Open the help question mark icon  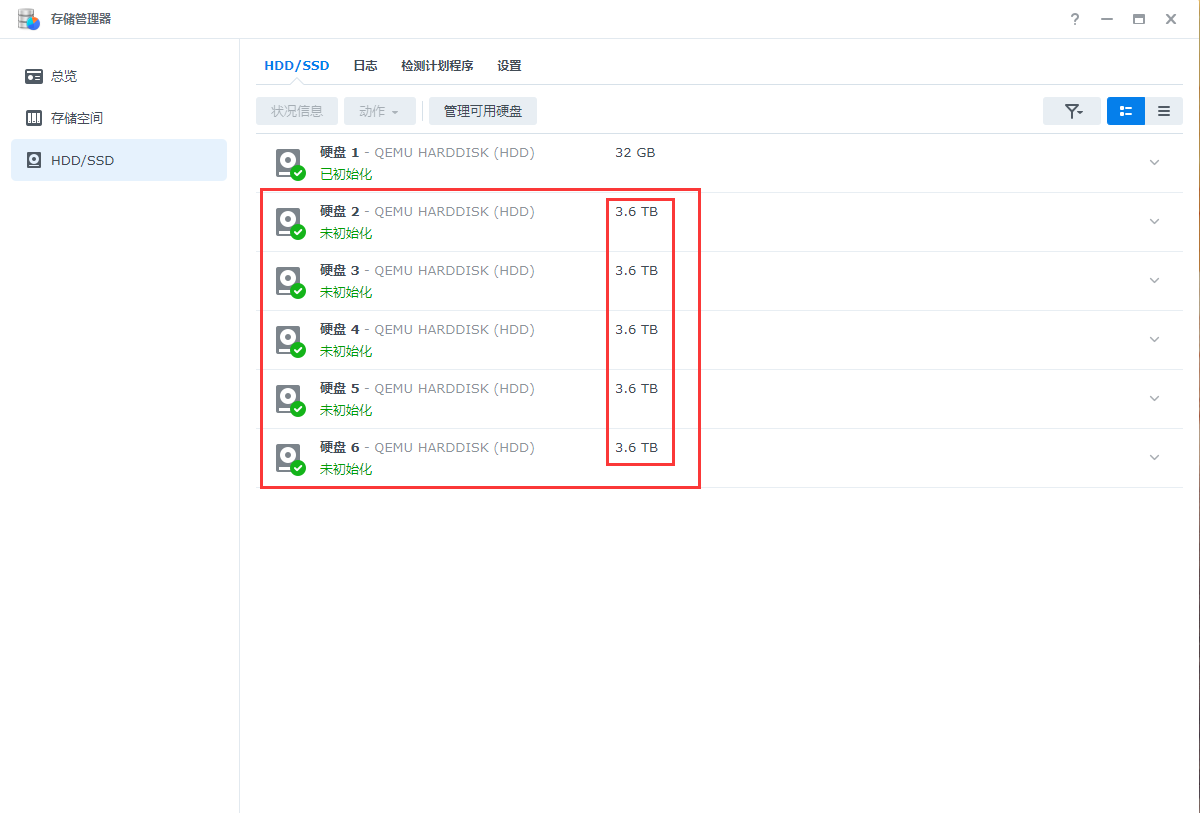[1074, 18]
